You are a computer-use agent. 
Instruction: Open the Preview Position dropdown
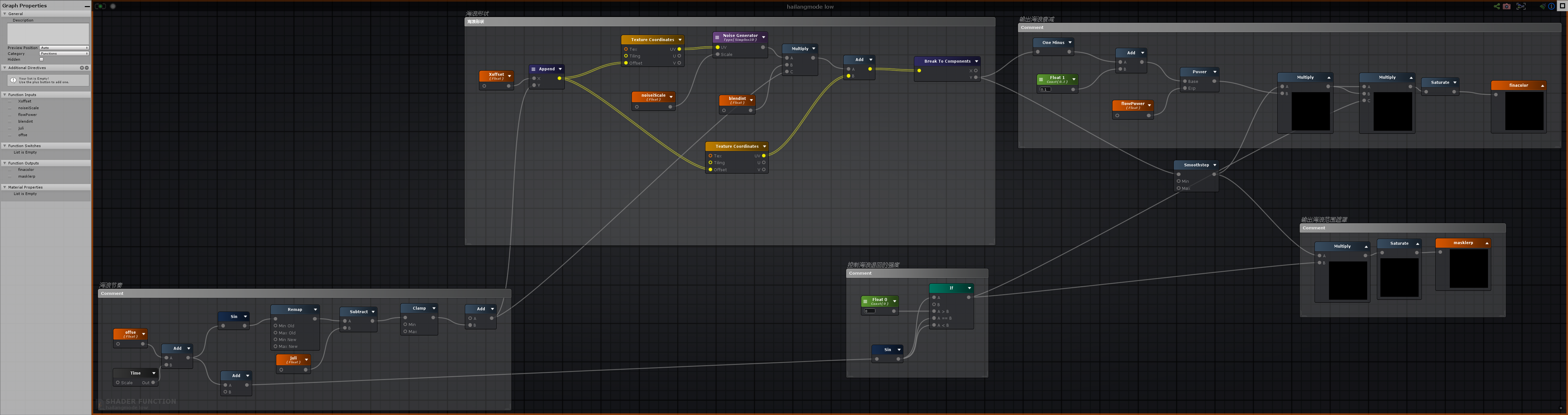[x=64, y=48]
